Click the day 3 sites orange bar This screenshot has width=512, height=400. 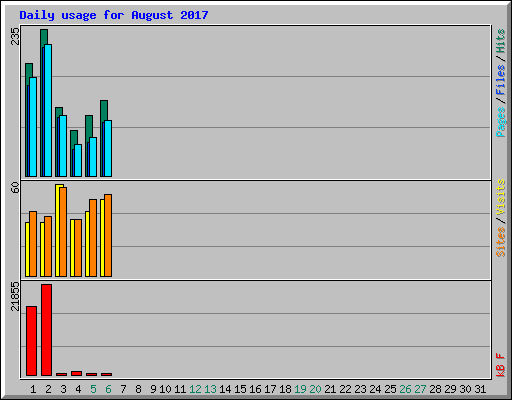(63, 232)
